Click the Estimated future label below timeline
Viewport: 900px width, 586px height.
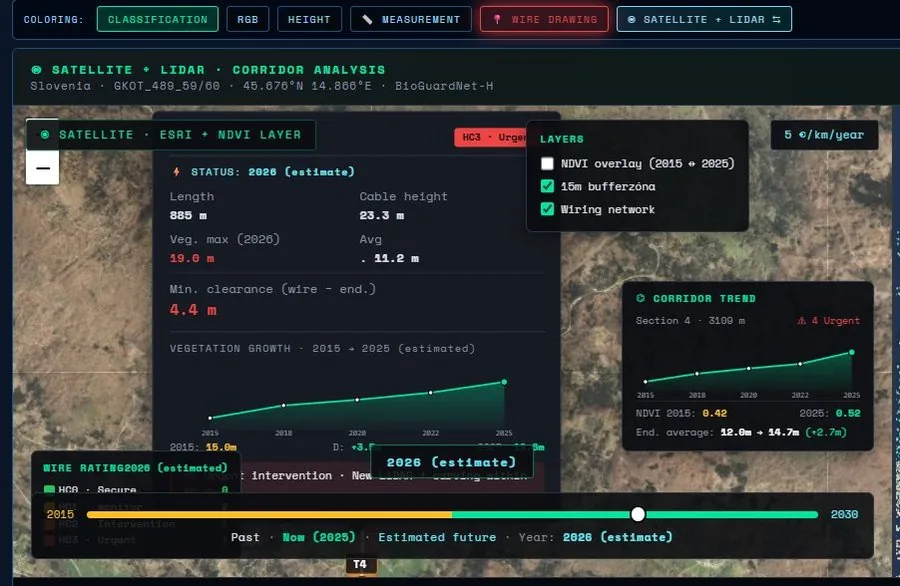[437, 537]
